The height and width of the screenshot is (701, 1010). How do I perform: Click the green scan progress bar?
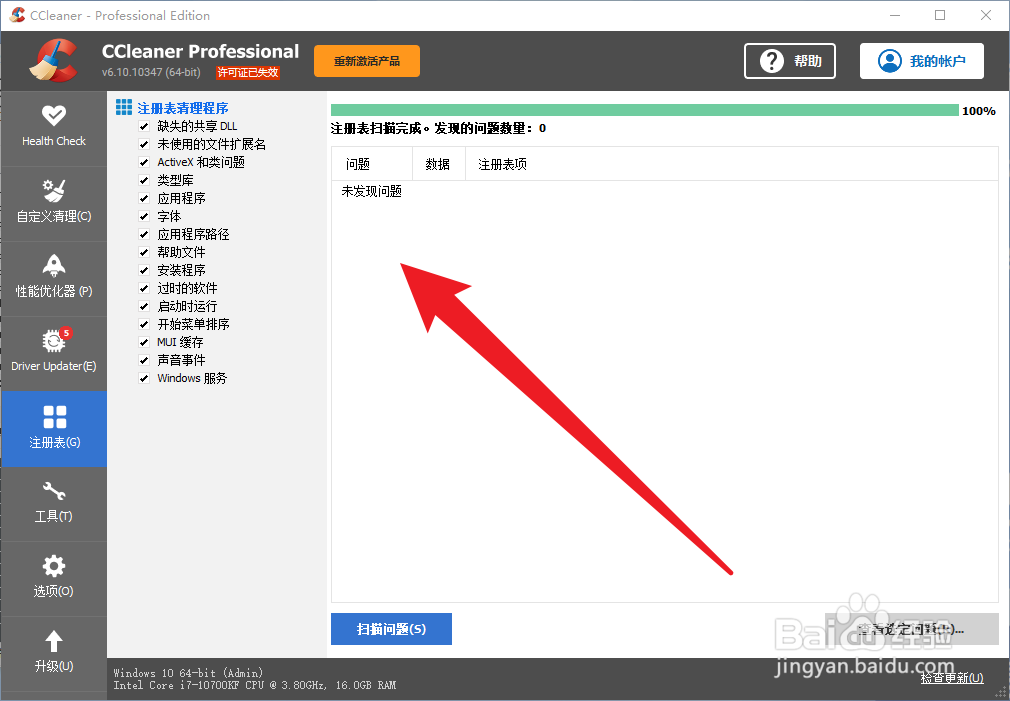(x=645, y=110)
